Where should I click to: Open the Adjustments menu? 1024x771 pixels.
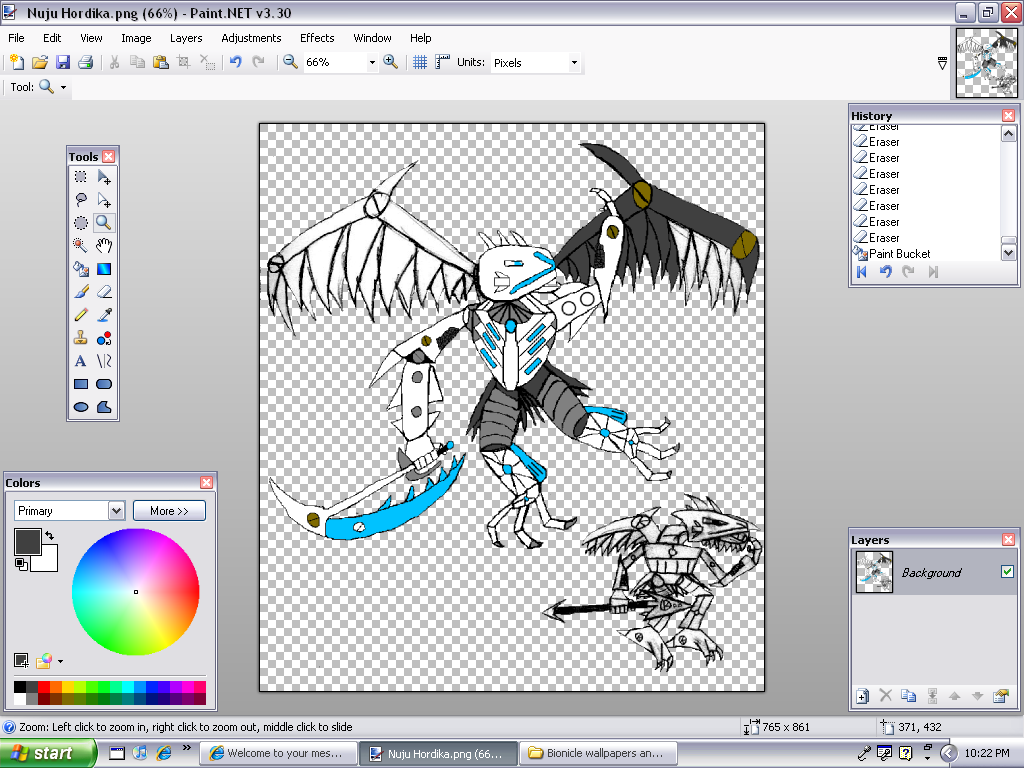[251, 38]
